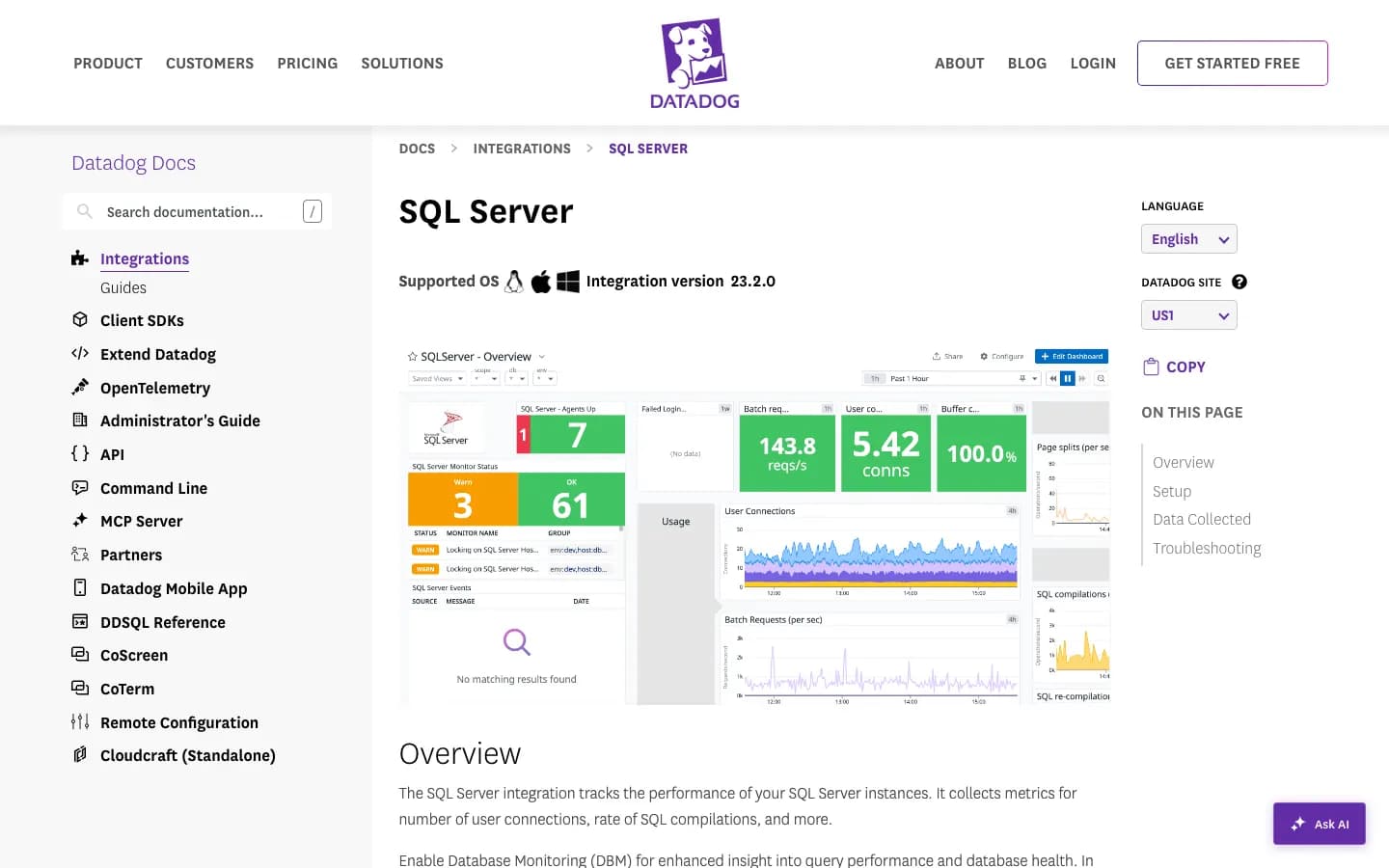Screen dimensions: 1389x868
Task: Click the Remote Configuration sliders icon
Action: (80, 721)
